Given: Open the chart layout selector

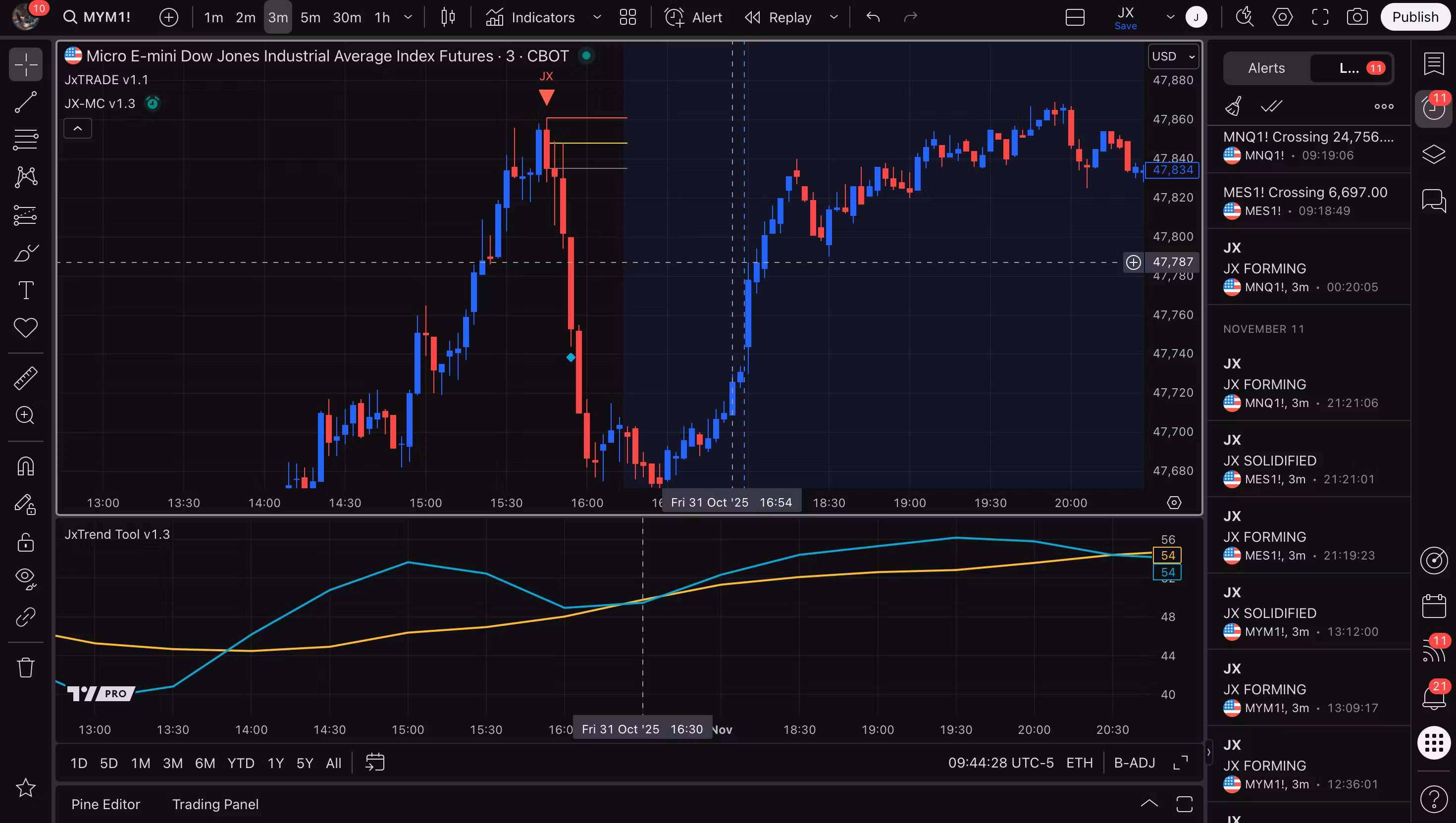Looking at the screenshot, I should pos(1075,17).
